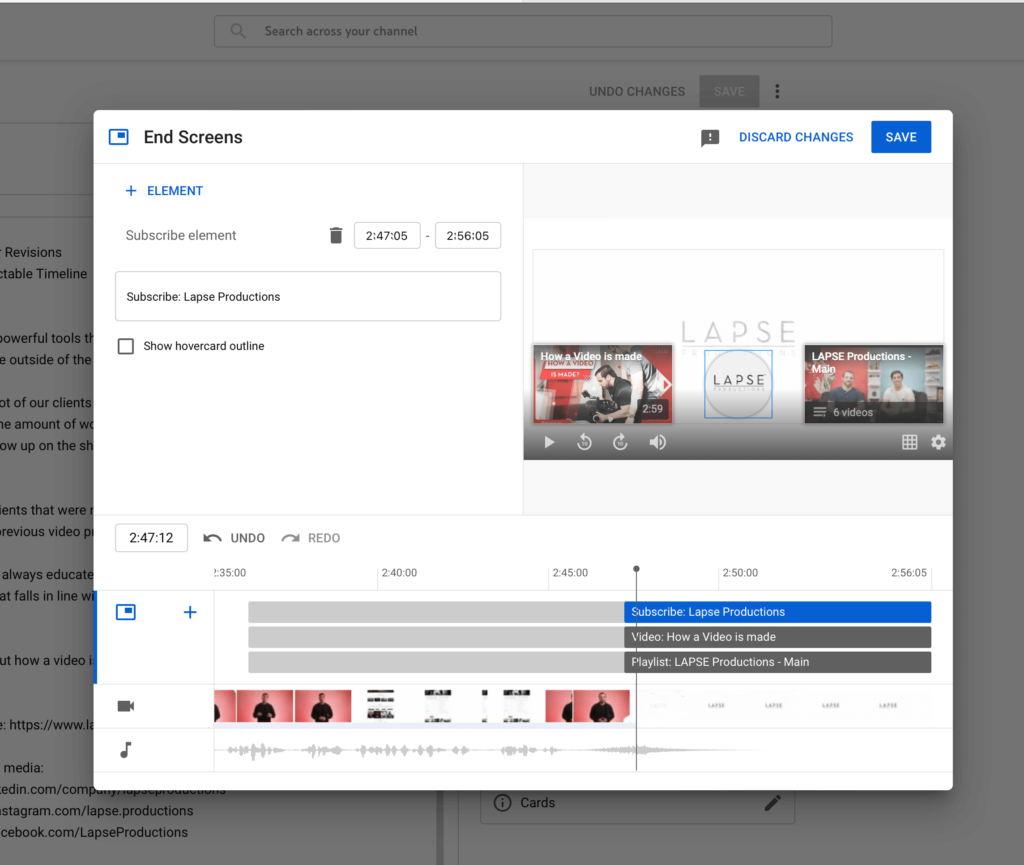Edit Cards with the pencil icon
The width and height of the screenshot is (1024, 865).
773,802
